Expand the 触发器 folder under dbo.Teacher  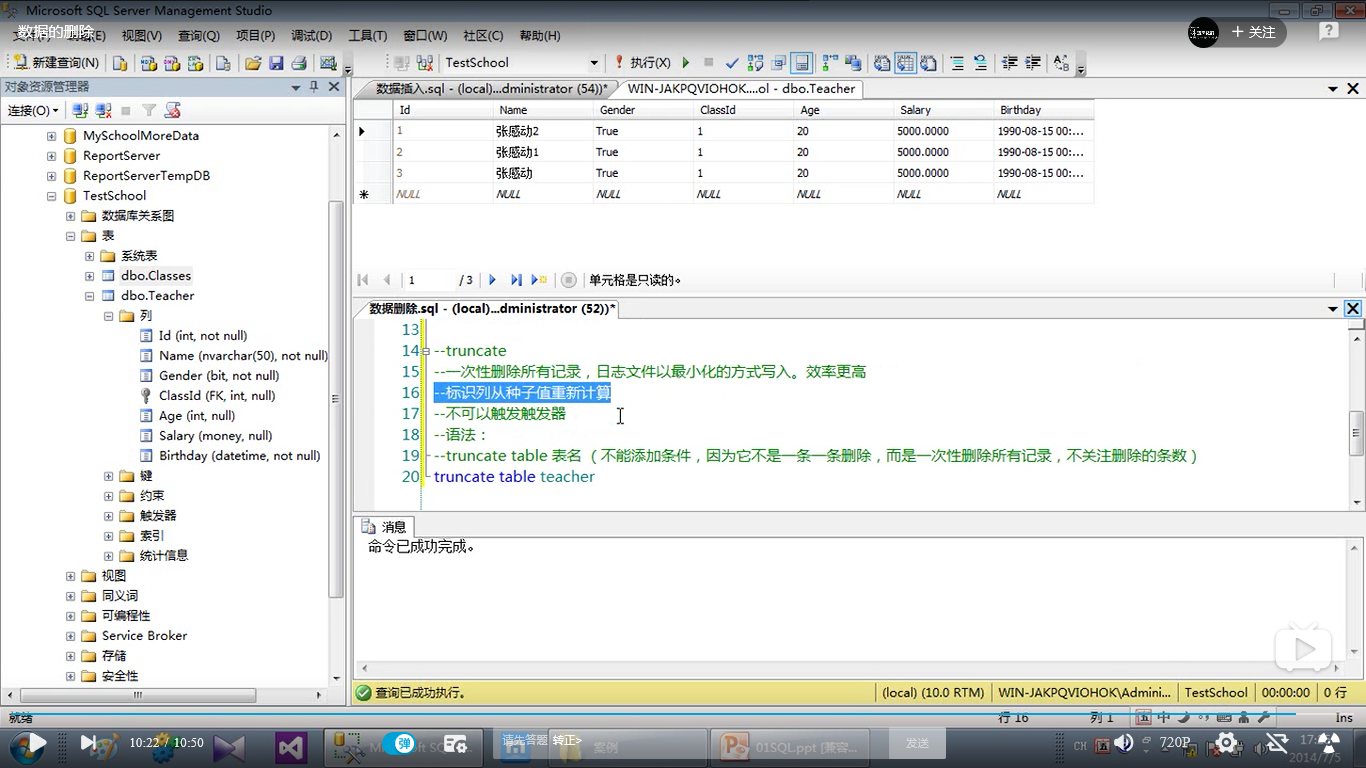[x=108, y=516]
